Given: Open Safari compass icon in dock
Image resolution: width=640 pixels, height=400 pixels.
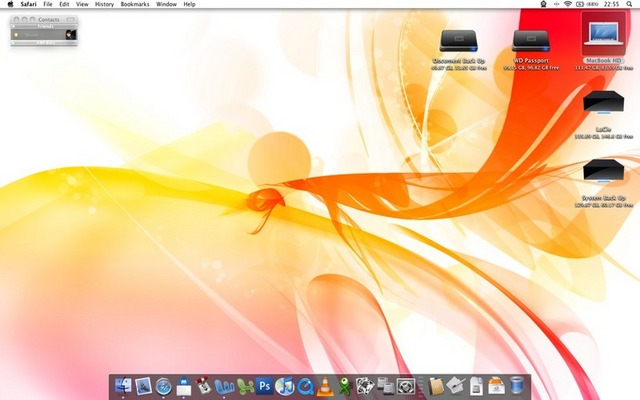Looking at the screenshot, I should pyautogui.click(x=164, y=386).
